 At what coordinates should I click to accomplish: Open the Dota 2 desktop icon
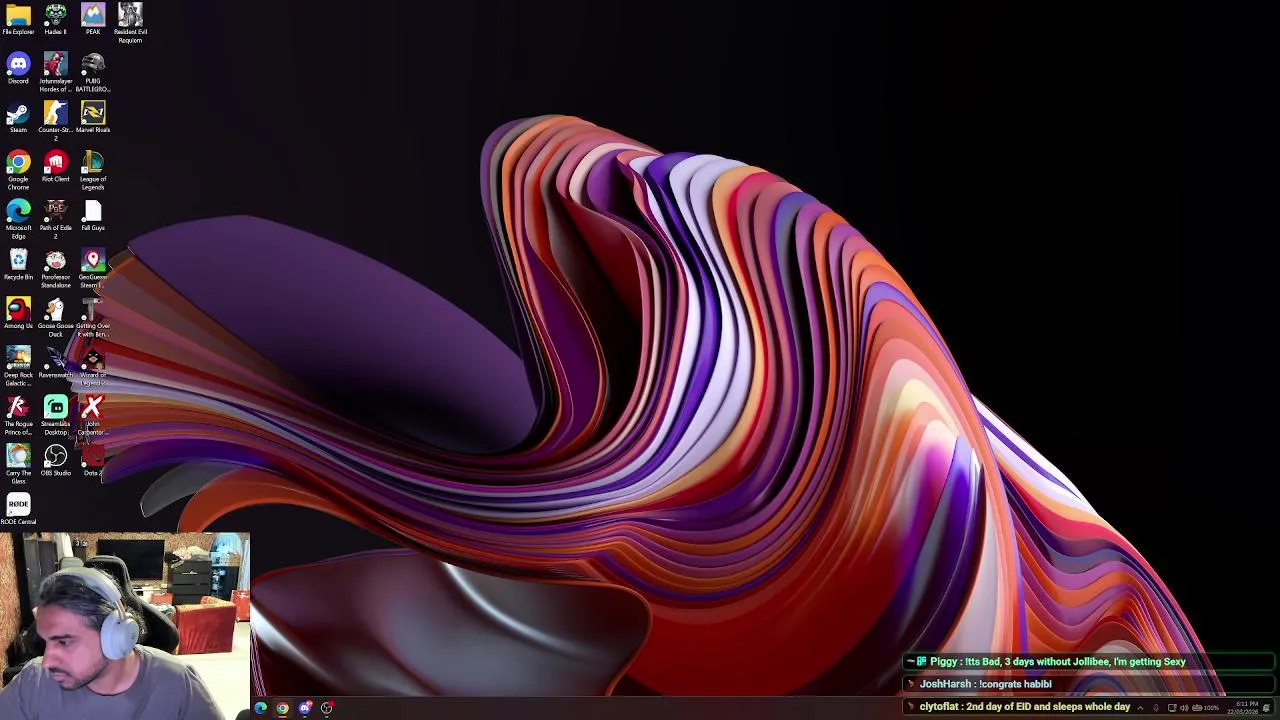(93, 460)
